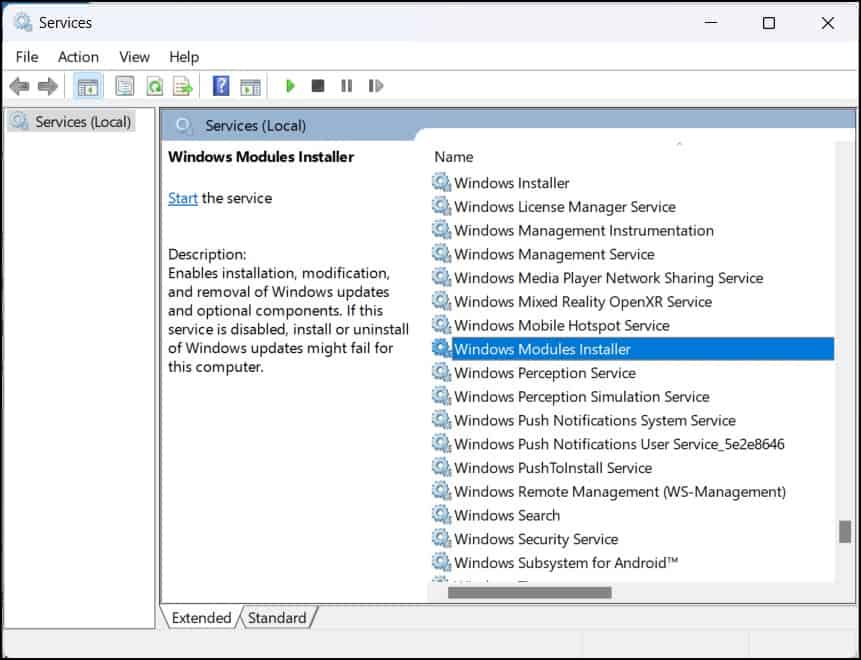Viewport: 861px width, 660px height.
Task: Sort list by the Name column header
Action: (454, 157)
